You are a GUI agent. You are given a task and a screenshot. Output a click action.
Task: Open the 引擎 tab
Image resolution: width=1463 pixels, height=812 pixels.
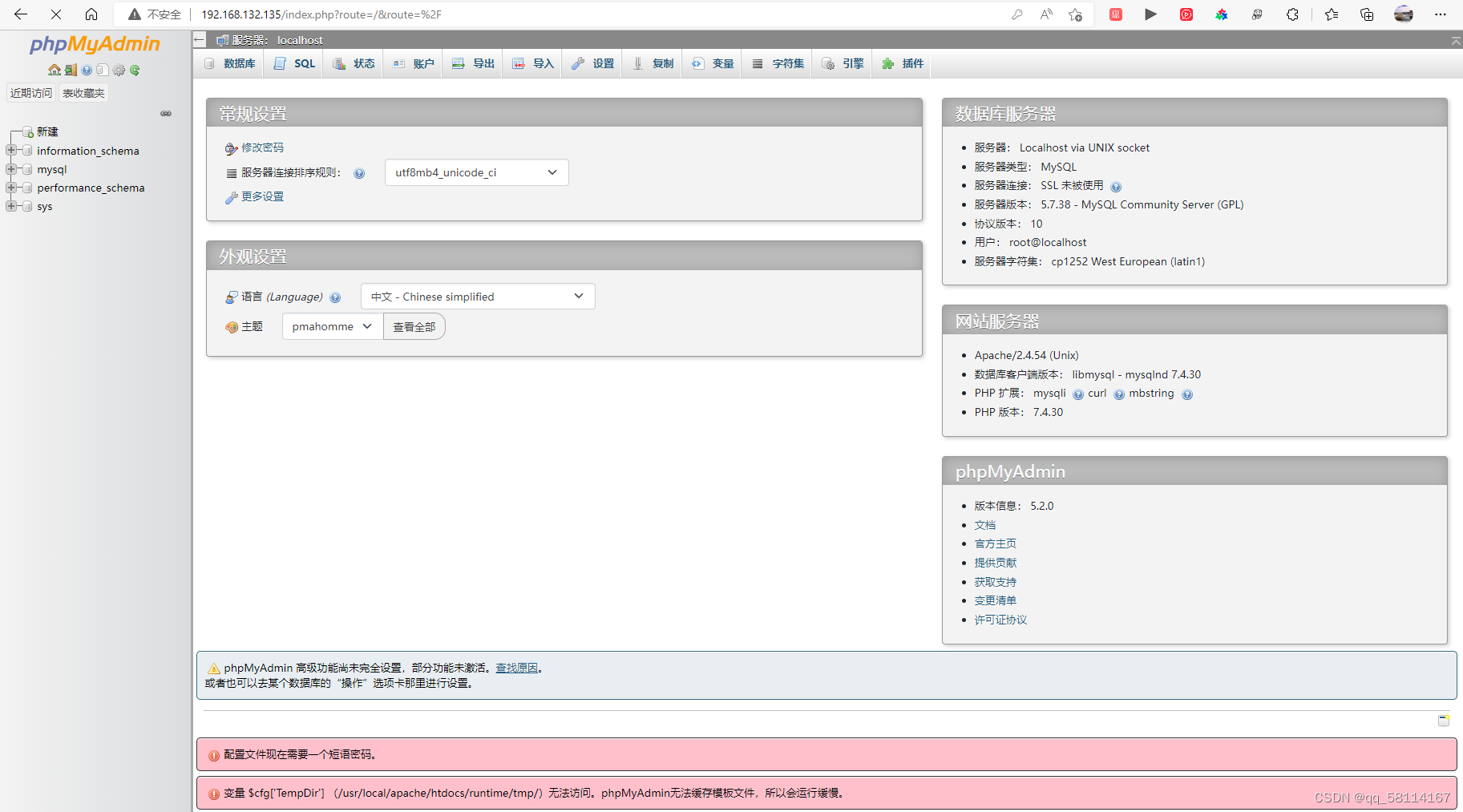click(x=843, y=63)
